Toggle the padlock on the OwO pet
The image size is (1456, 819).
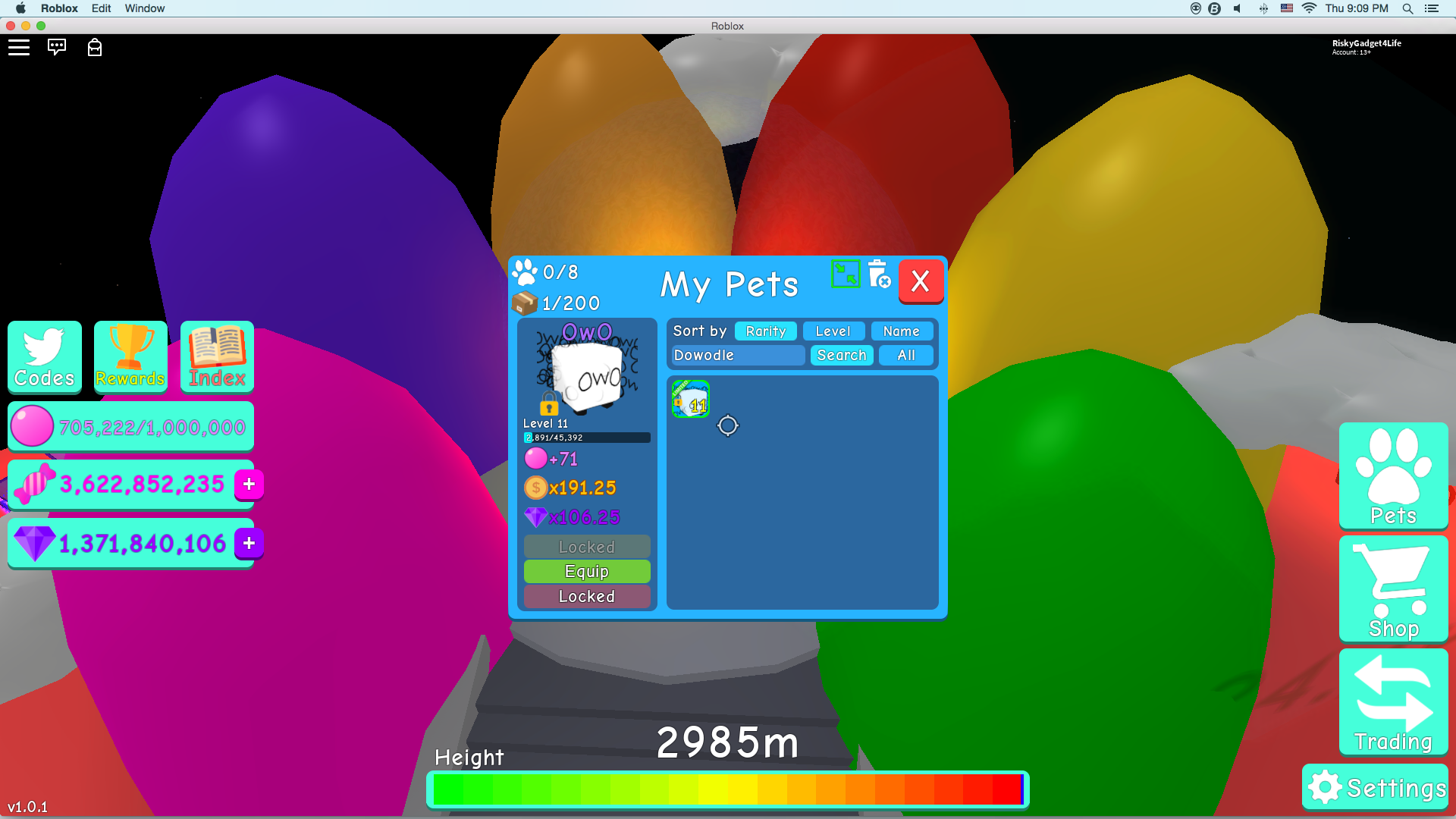549,403
